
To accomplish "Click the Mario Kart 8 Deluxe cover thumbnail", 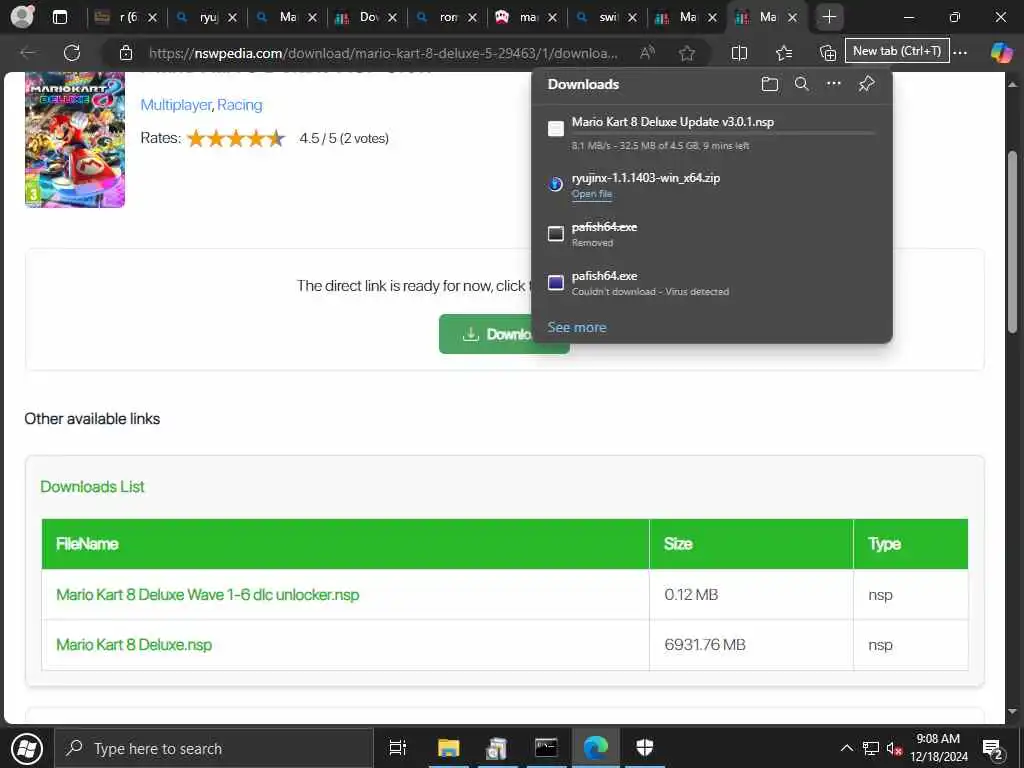I will [75, 140].
